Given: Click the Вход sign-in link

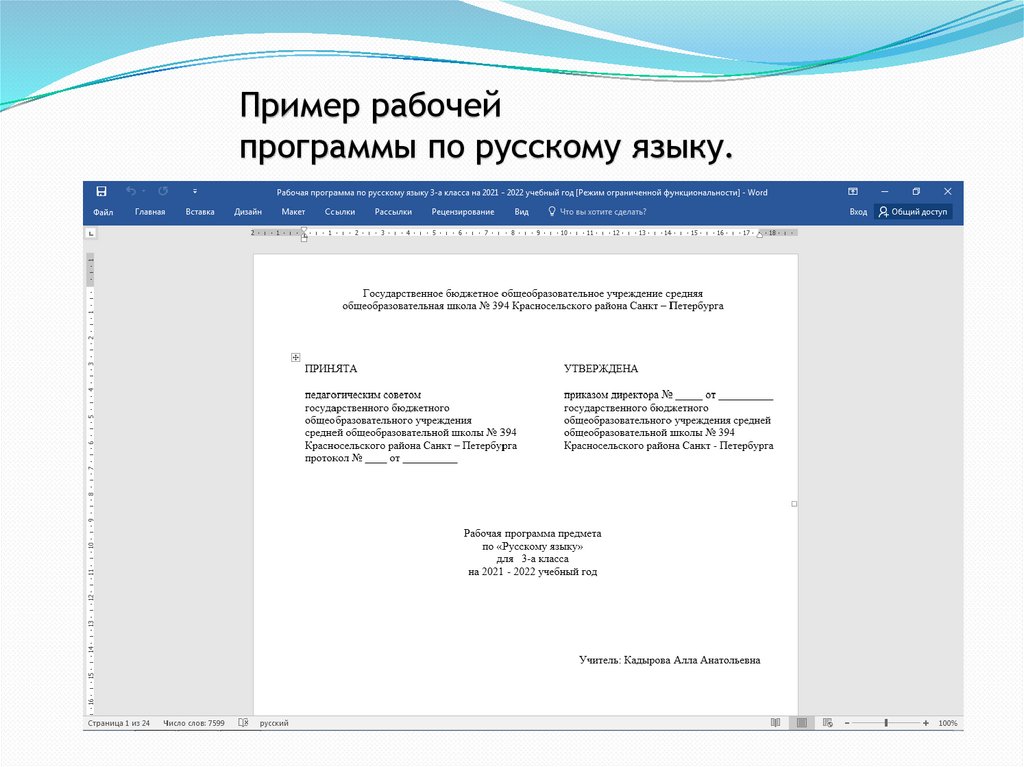Looking at the screenshot, I should tap(858, 212).
